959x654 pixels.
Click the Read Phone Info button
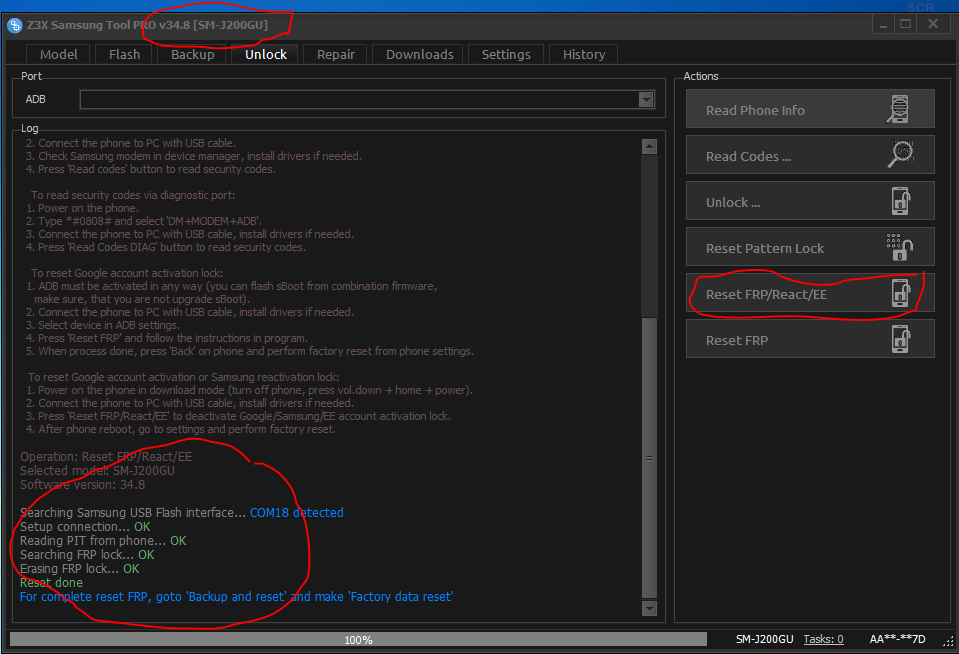coord(810,109)
